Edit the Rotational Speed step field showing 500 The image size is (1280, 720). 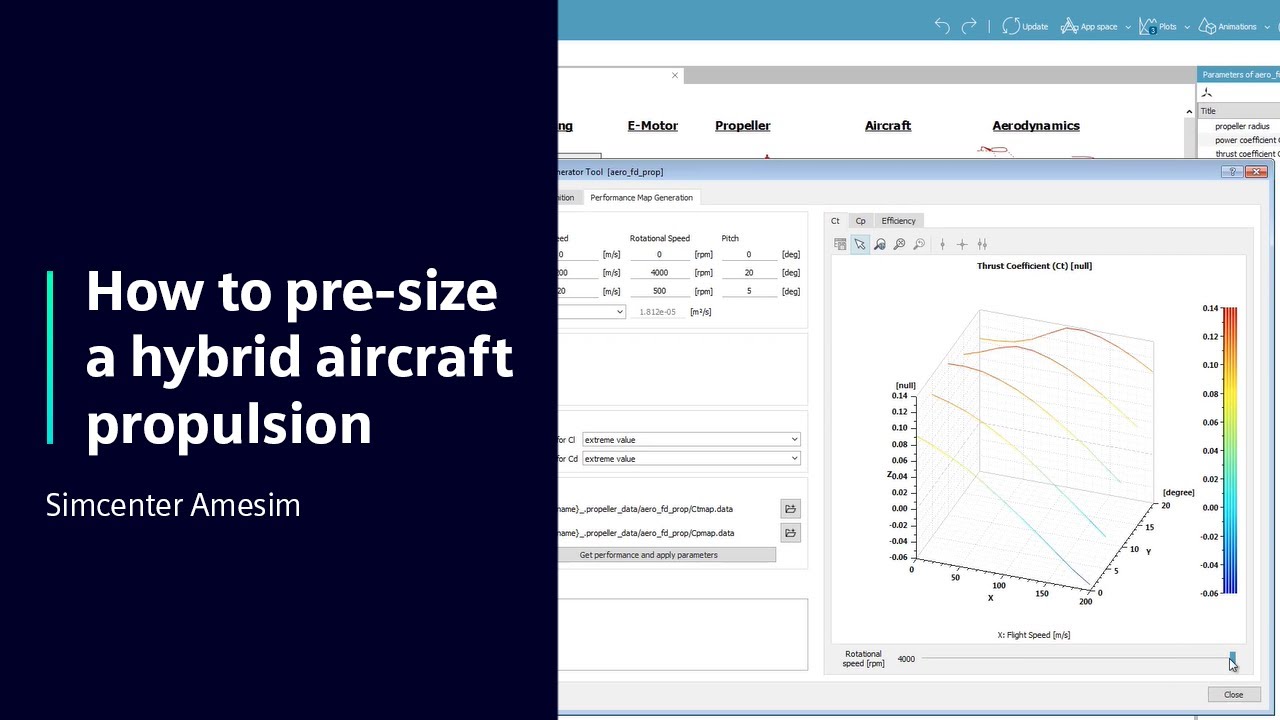(x=659, y=291)
